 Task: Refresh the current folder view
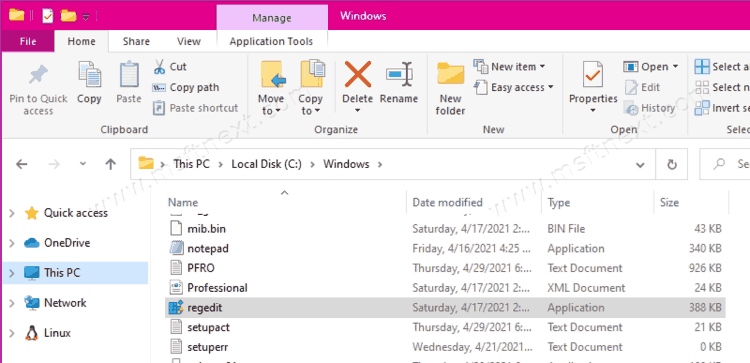[672, 165]
